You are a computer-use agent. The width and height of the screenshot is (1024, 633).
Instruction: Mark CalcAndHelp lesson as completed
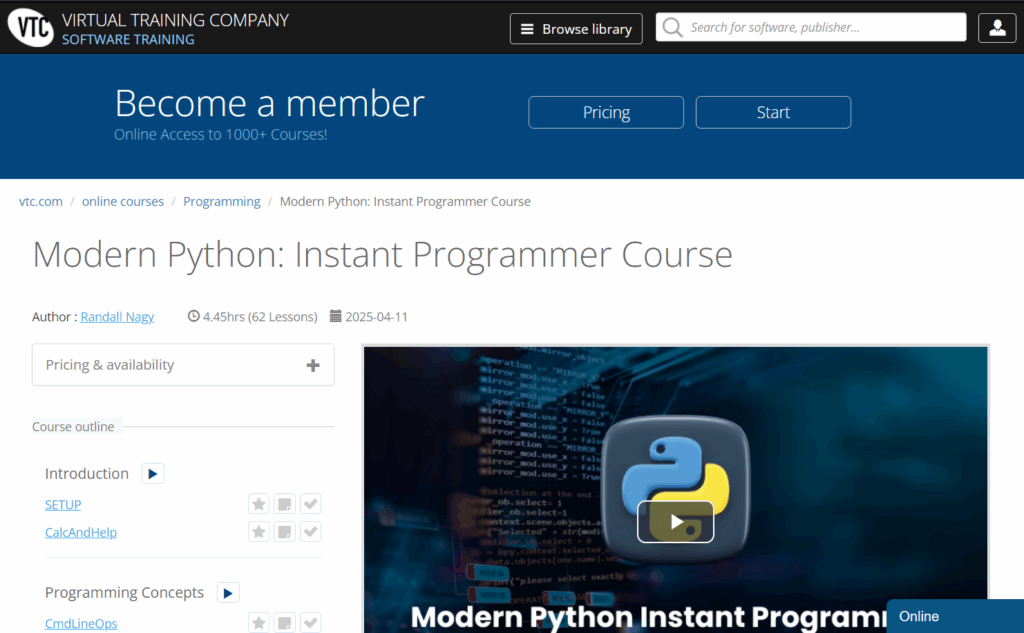311,532
